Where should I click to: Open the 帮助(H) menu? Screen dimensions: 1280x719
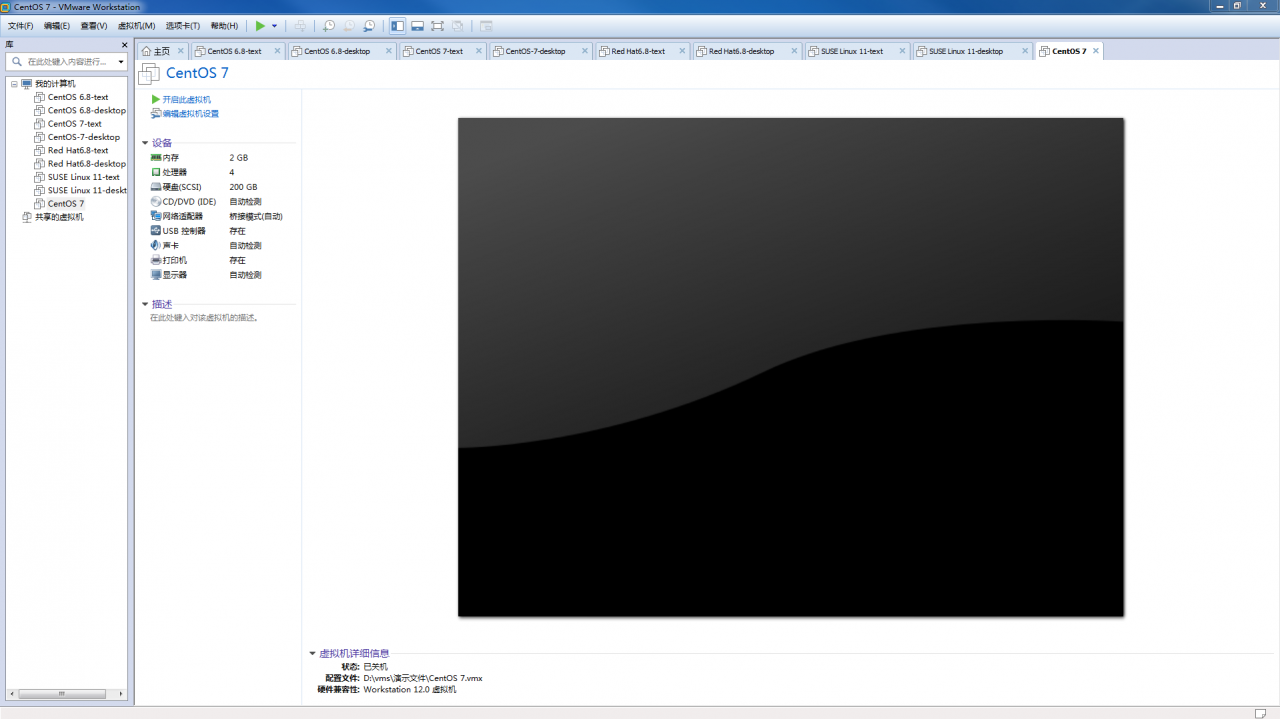(x=224, y=26)
